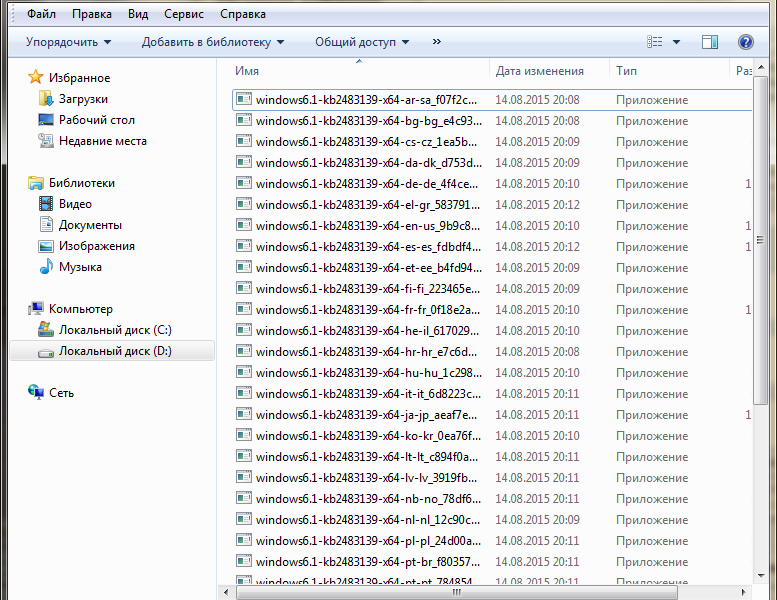Viewport: 777px width, 600px height.
Task: Click icon of the de-de file
Action: pos(244,183)
